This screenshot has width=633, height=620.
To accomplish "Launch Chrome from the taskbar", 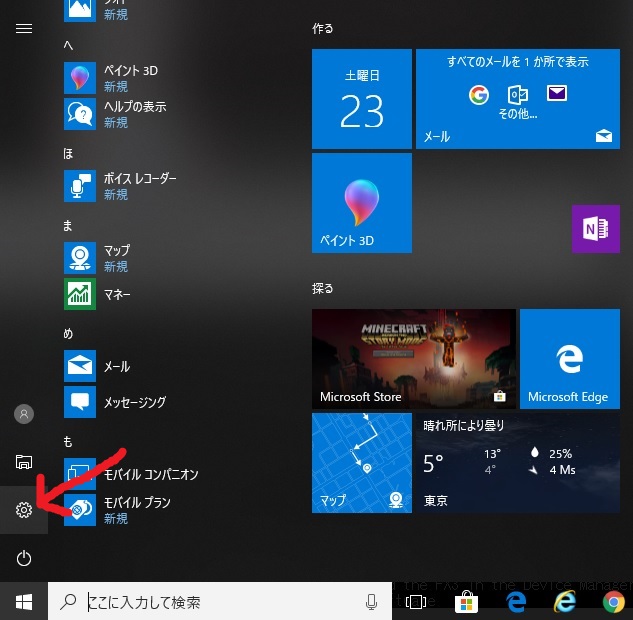I will 614,602.
